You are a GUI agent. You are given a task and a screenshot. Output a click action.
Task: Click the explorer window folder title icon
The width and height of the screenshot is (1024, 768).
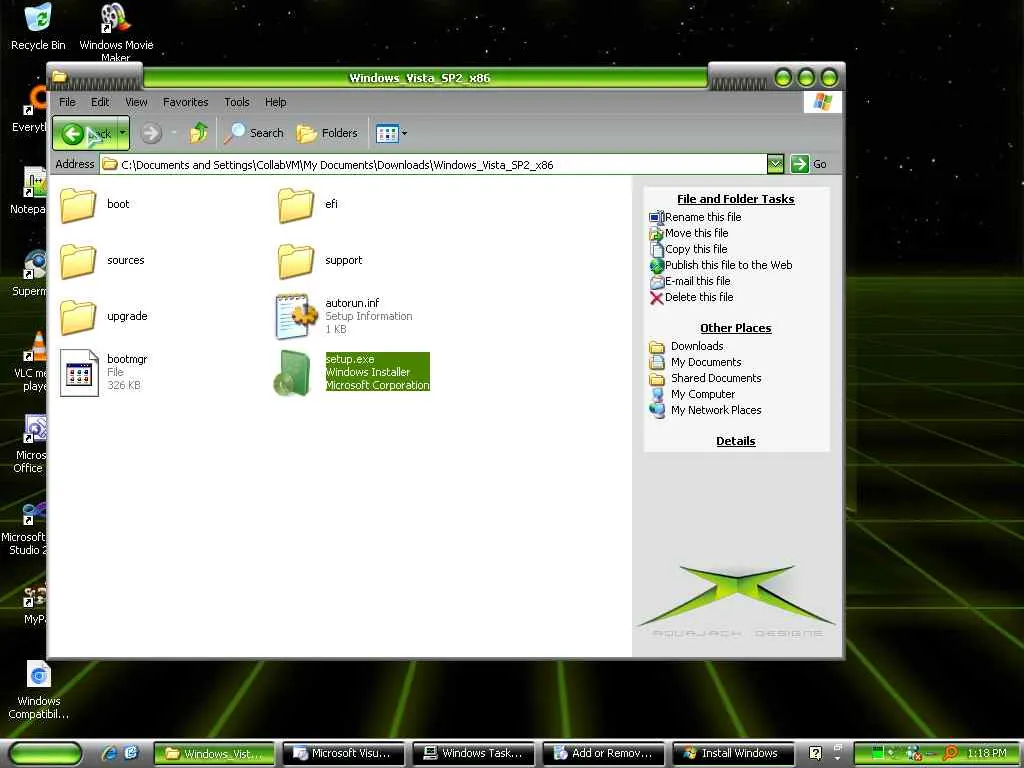pyautogui.click(x=59, y=77)
